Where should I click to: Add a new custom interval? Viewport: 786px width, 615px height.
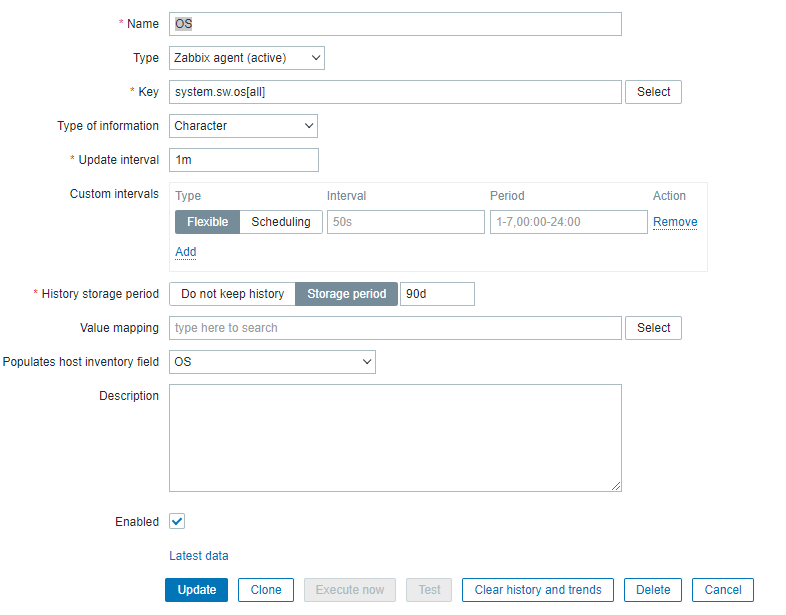(x=186, y=252)
